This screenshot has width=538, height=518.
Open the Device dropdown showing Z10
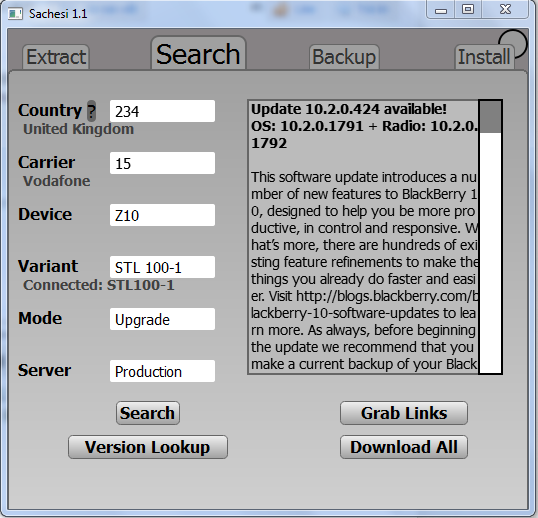coord(162,215)
